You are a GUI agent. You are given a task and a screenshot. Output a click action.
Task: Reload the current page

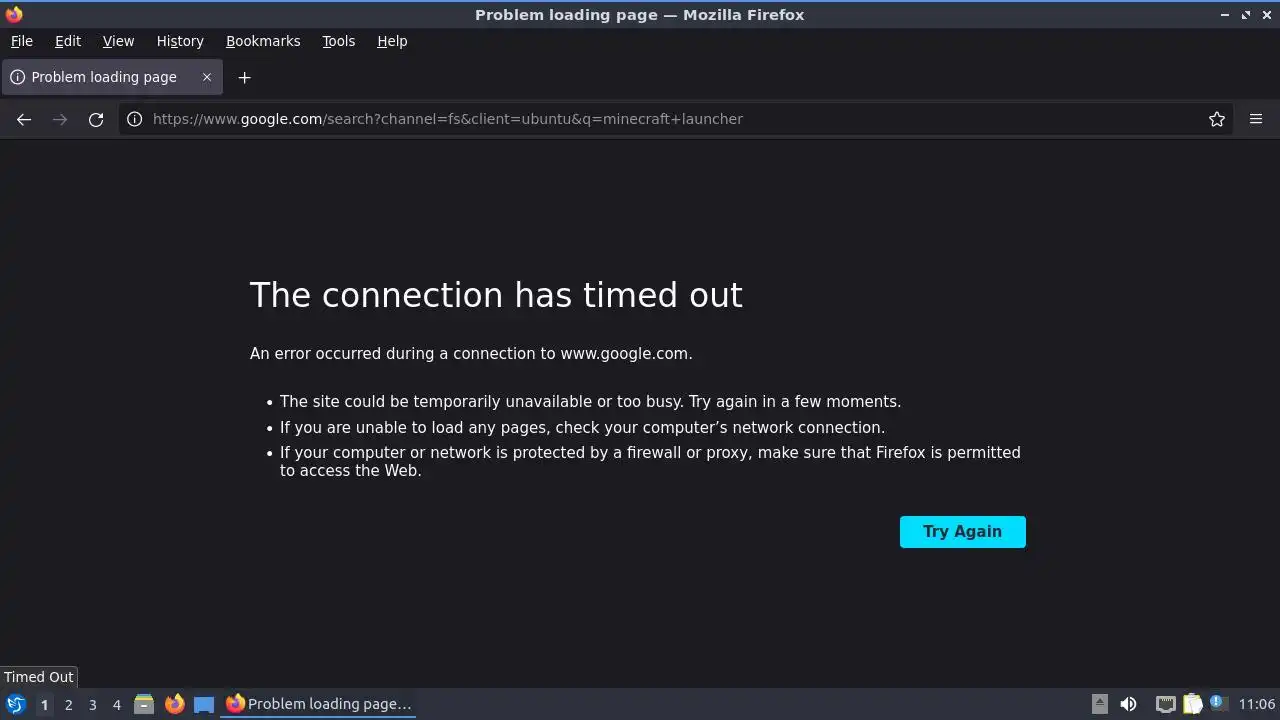[x=96, y=119]
